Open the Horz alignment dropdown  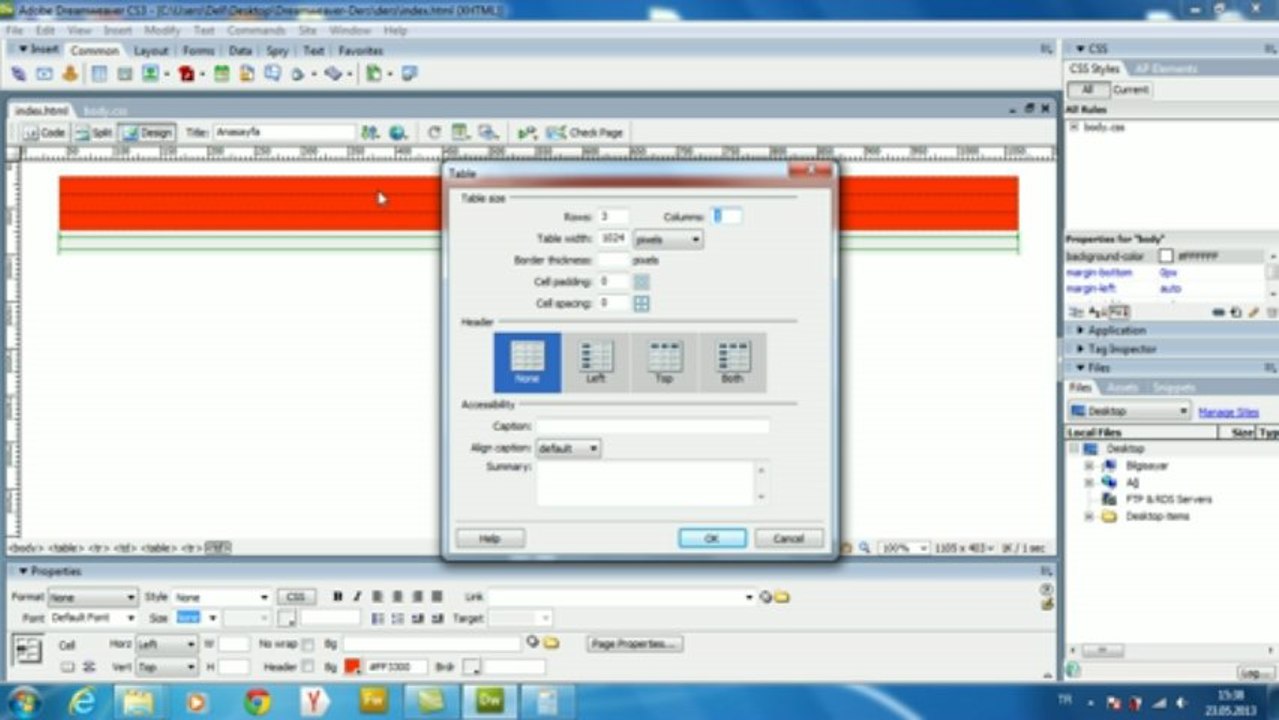tap(166, 645)
